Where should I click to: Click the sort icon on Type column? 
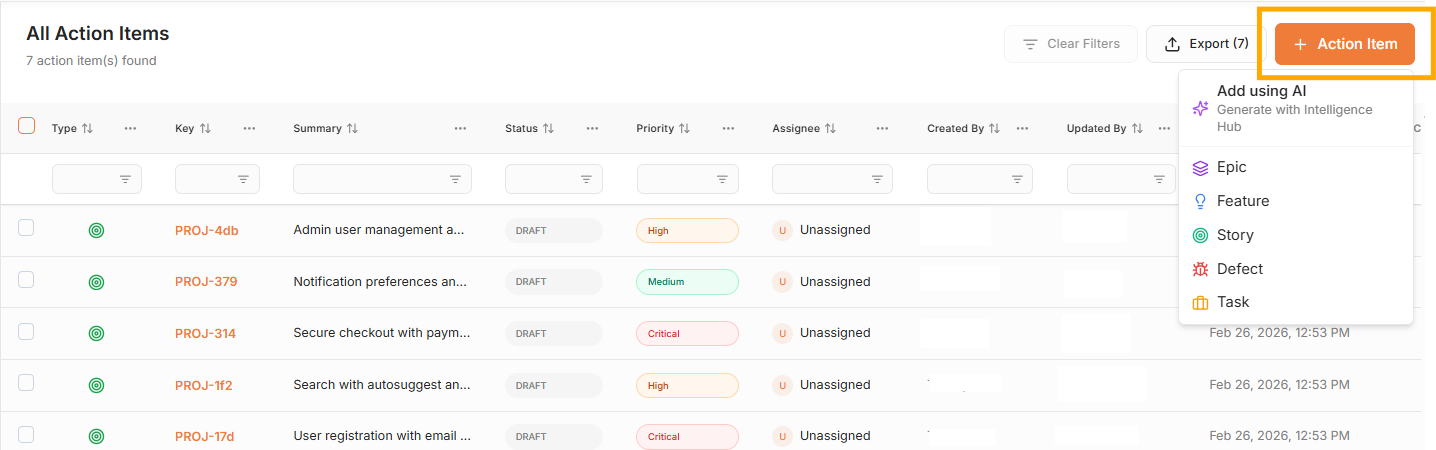click(x=87, y=129)
